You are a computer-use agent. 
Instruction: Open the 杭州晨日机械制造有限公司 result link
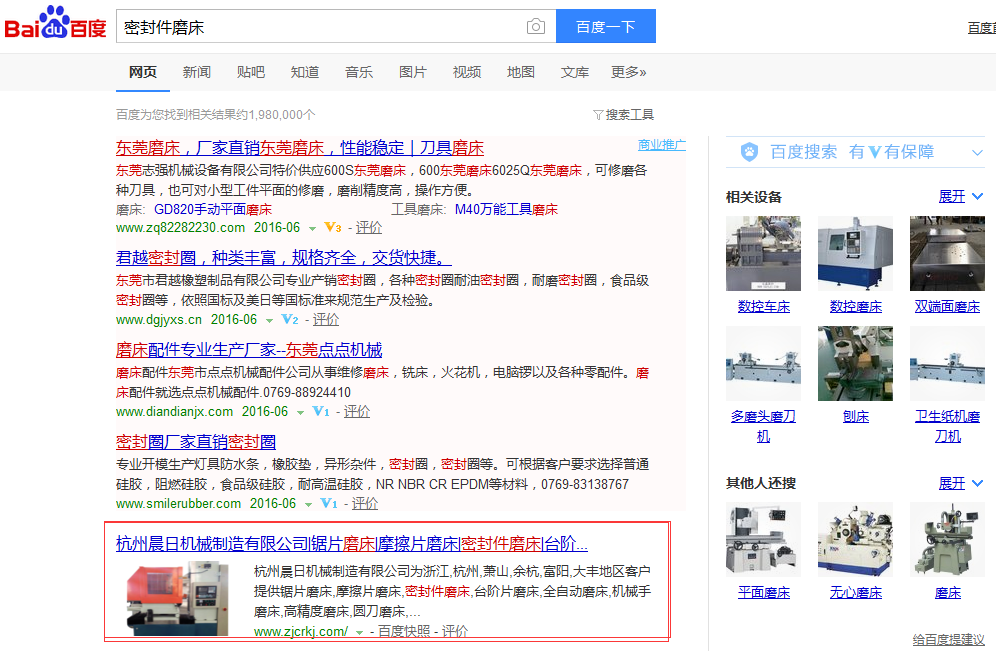pos(351,544)
